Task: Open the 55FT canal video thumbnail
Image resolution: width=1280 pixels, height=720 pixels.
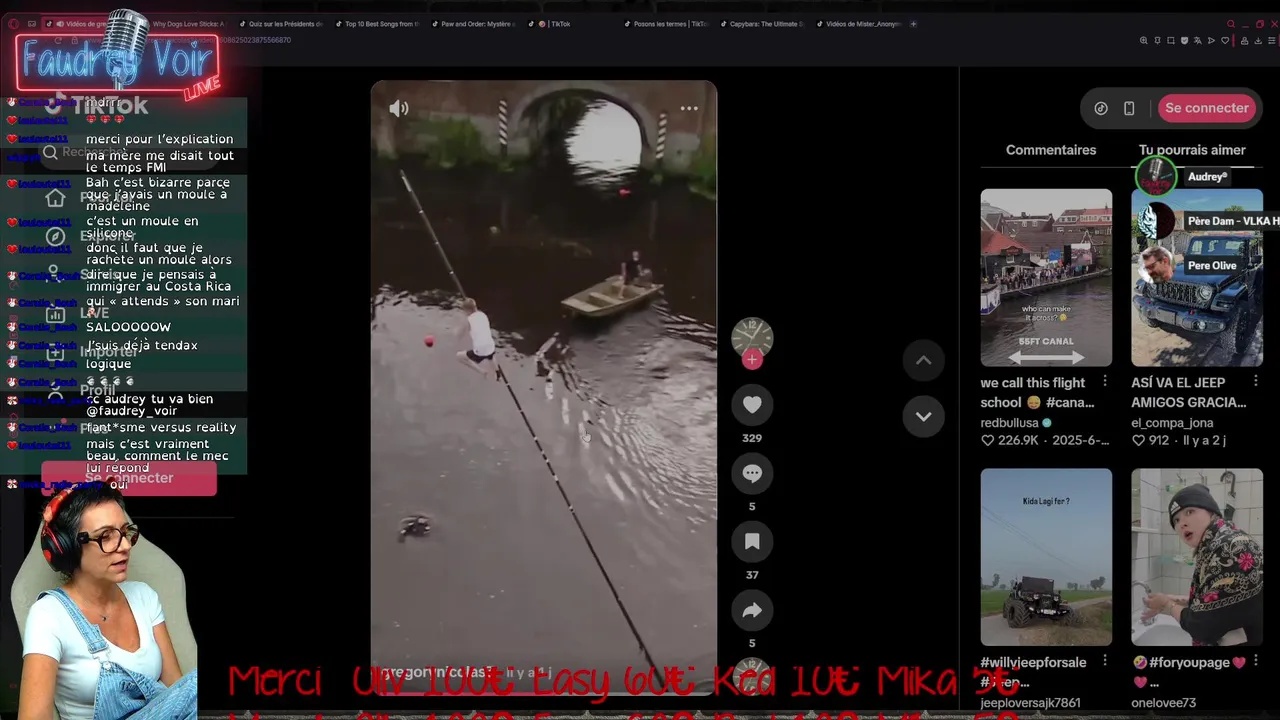Action: pos(1046,277)
